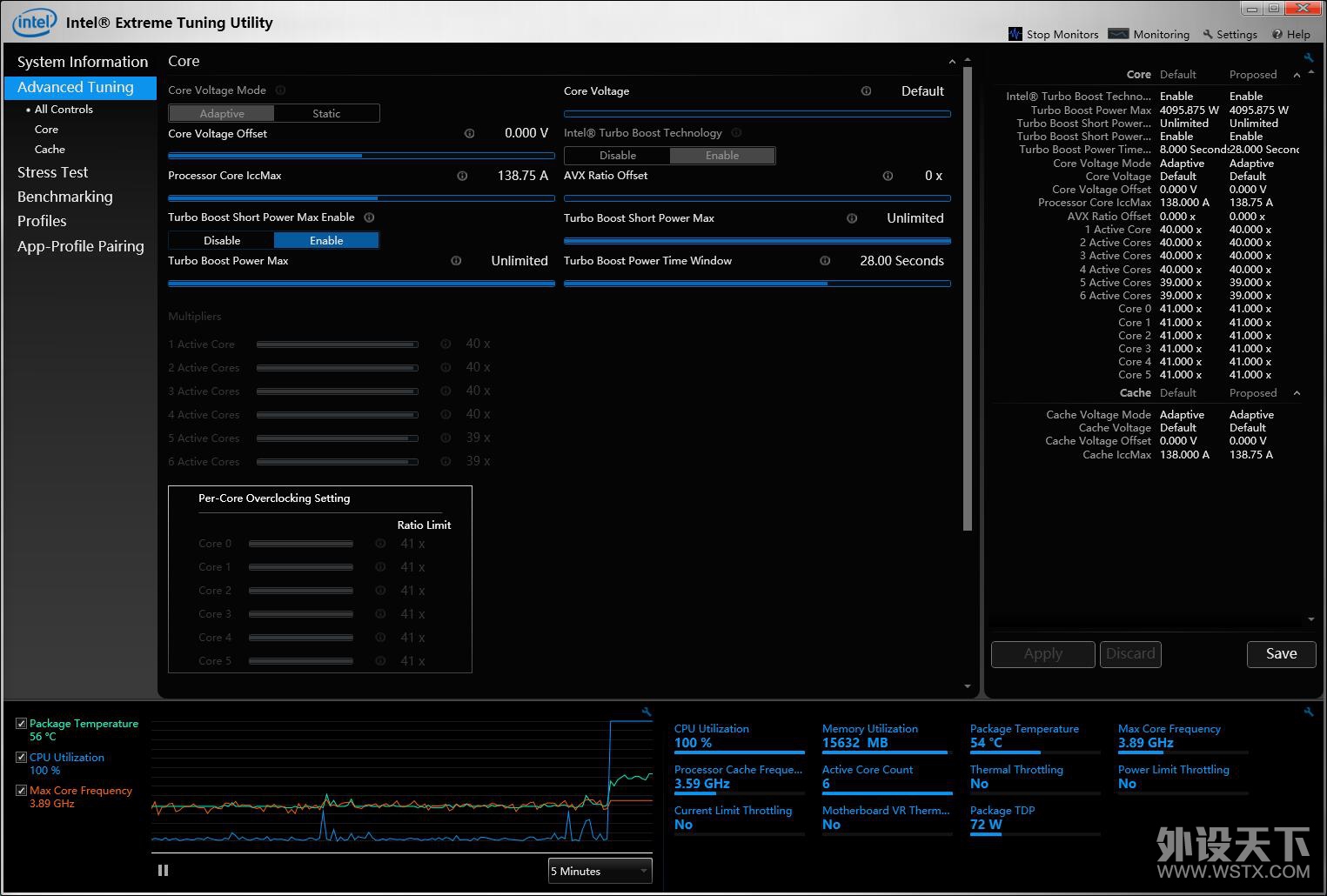The width and height of the screenshot is (1327, 896).
Task: Open the 5 Minutes time range dropdown
Action: [x=600, y=871]
